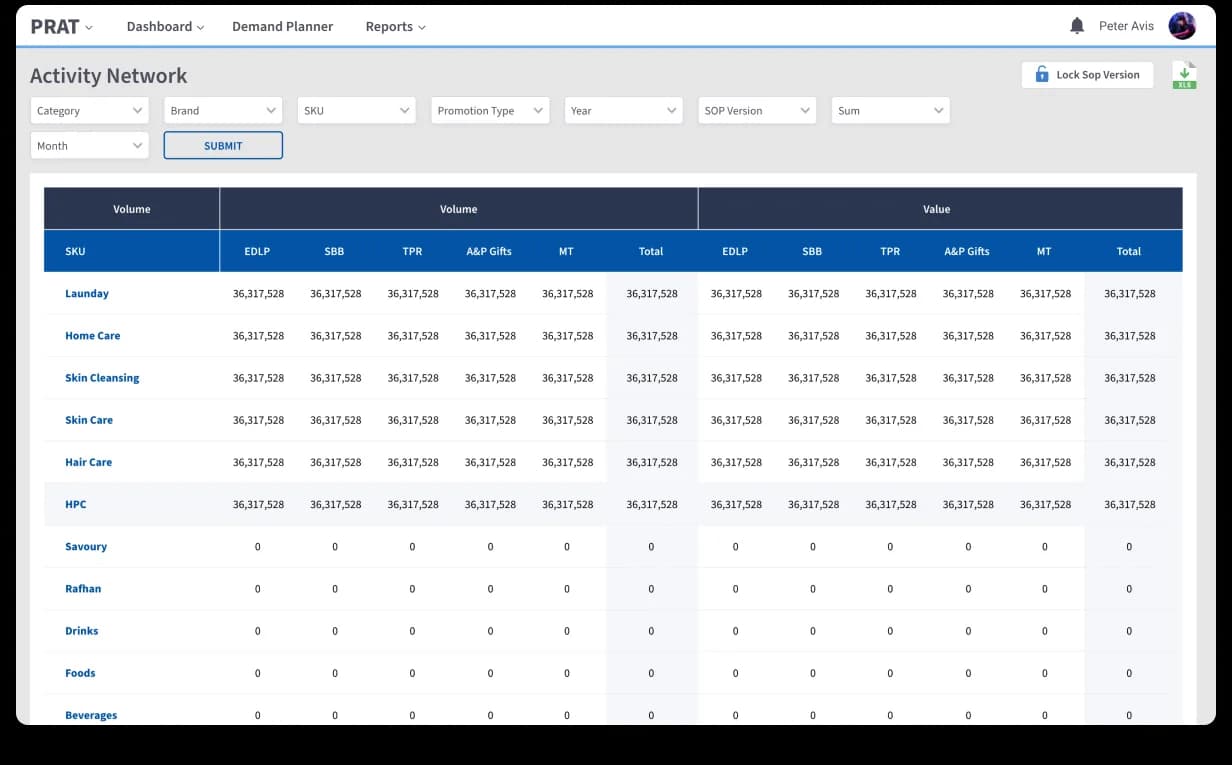The image size is (1232, 765).
Task: Open the notifications bell
Action: tap(1077, 26)
